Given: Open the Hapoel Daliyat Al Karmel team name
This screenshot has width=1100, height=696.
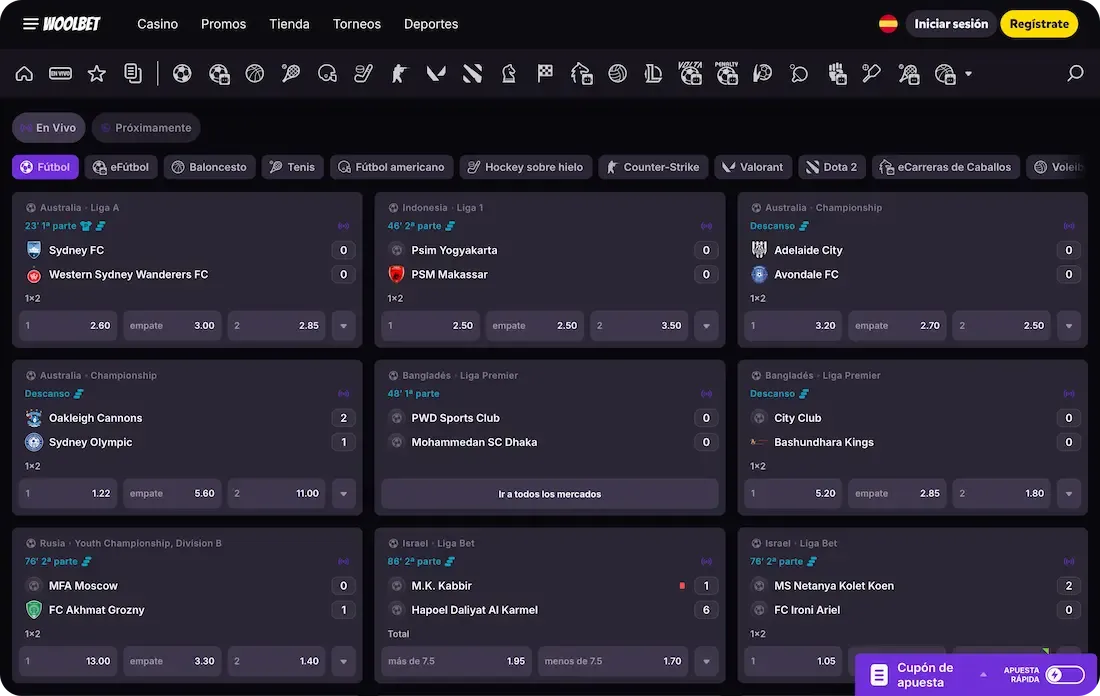Looking at the screenshot, I should point(474,610).
